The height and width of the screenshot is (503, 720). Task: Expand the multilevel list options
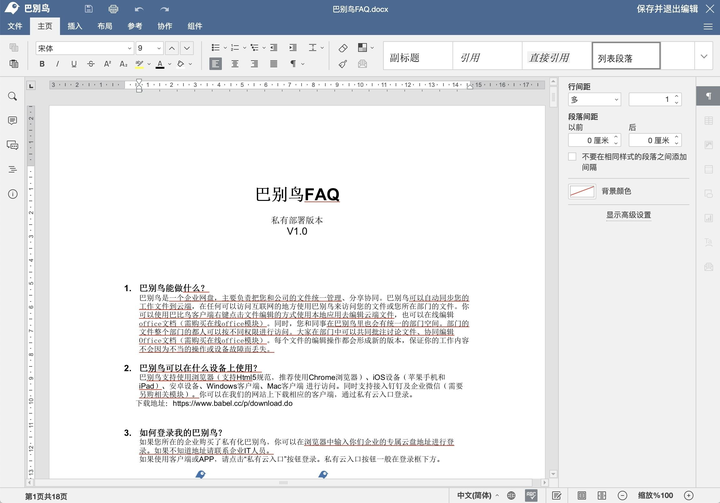[x=264, y=48]
